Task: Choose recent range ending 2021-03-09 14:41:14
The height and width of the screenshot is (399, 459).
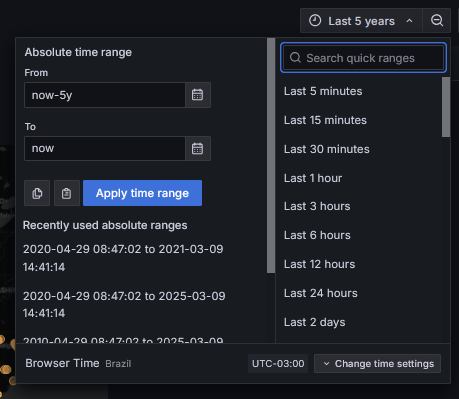Action: pos(123,258)
